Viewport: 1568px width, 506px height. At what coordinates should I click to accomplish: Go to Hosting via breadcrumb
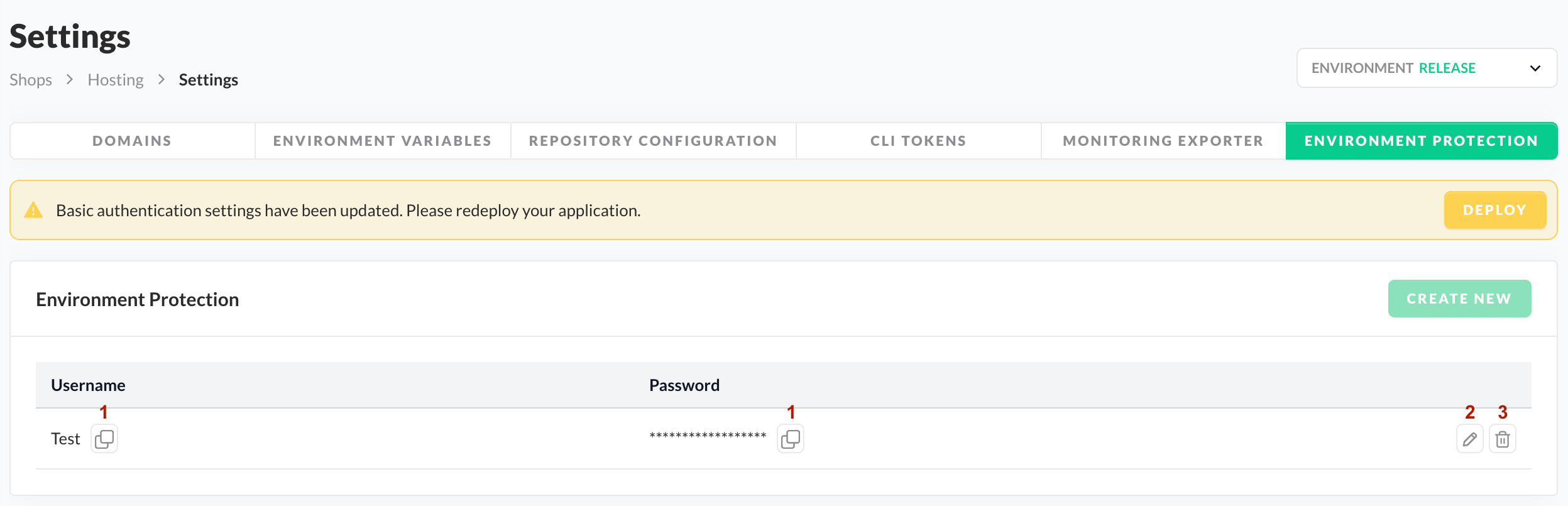pyautogui.click(x=116, y=80)
